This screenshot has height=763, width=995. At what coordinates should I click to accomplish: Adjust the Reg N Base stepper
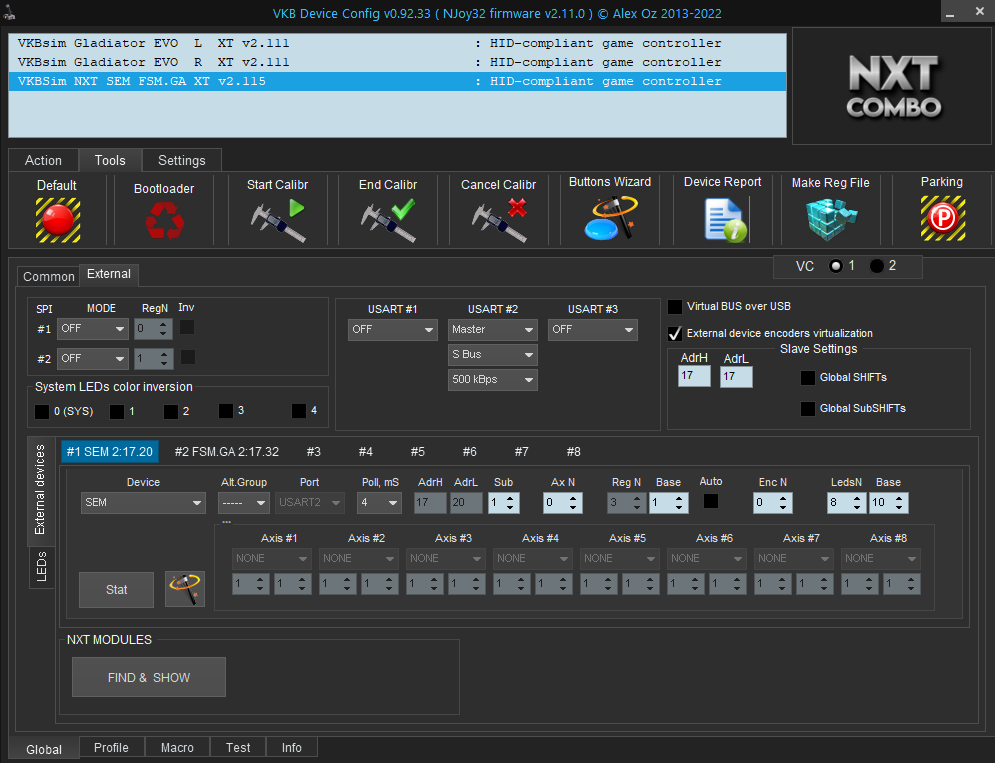pos(669,503)
